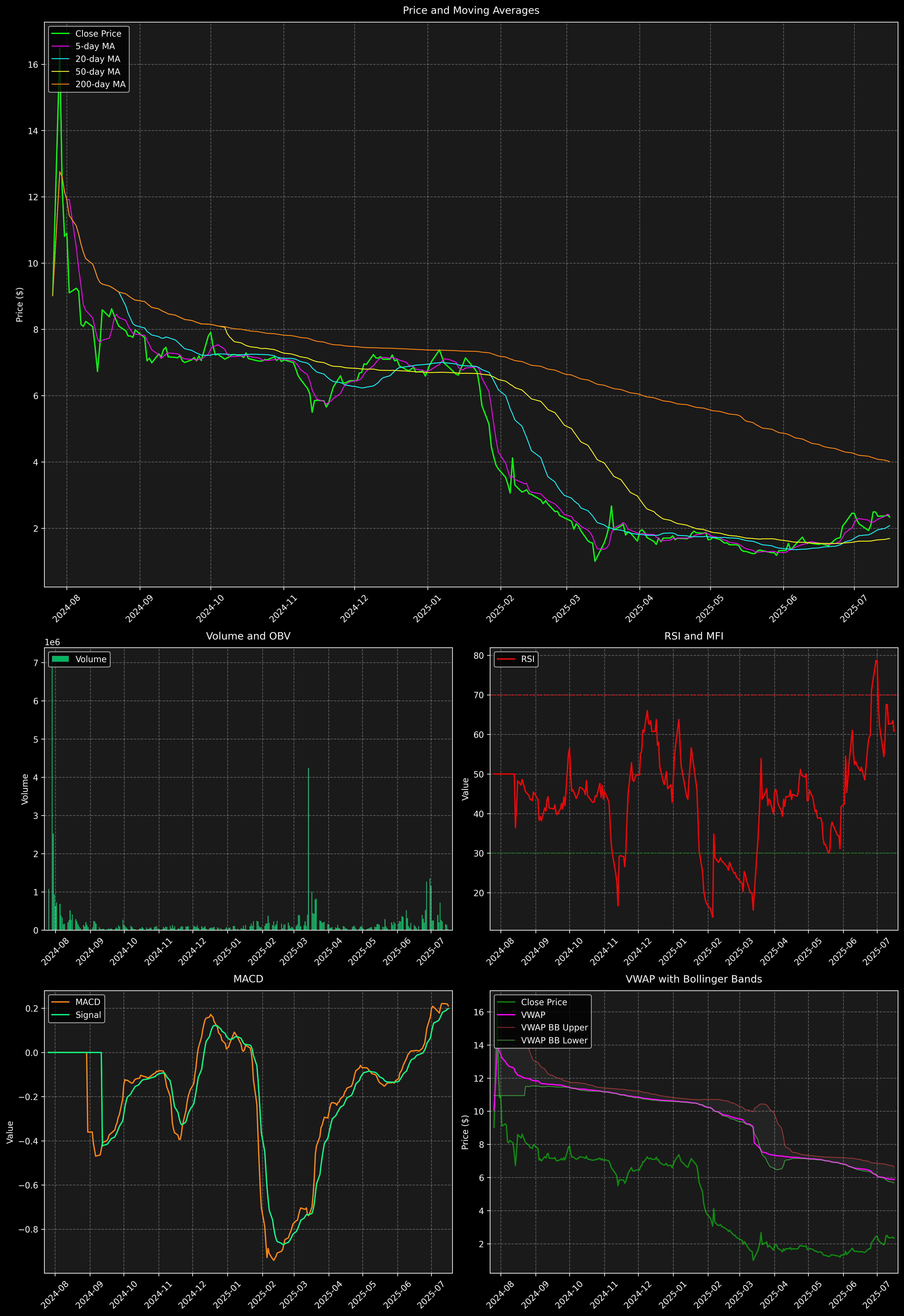Click the rotated 'Volume' y-axis label

(x=25, y=789)
